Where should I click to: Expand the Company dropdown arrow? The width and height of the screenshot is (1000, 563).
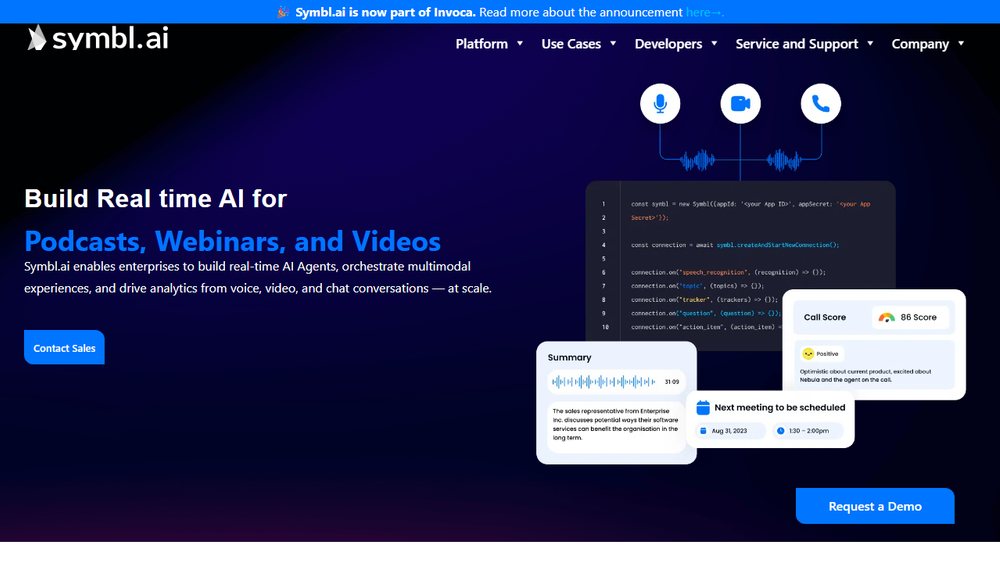961,43
